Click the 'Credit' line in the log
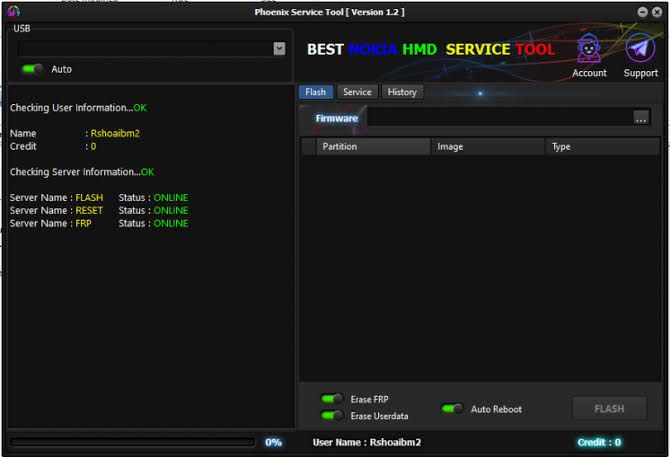Screen dimensions: 670x457 click(x=53, y=146)
